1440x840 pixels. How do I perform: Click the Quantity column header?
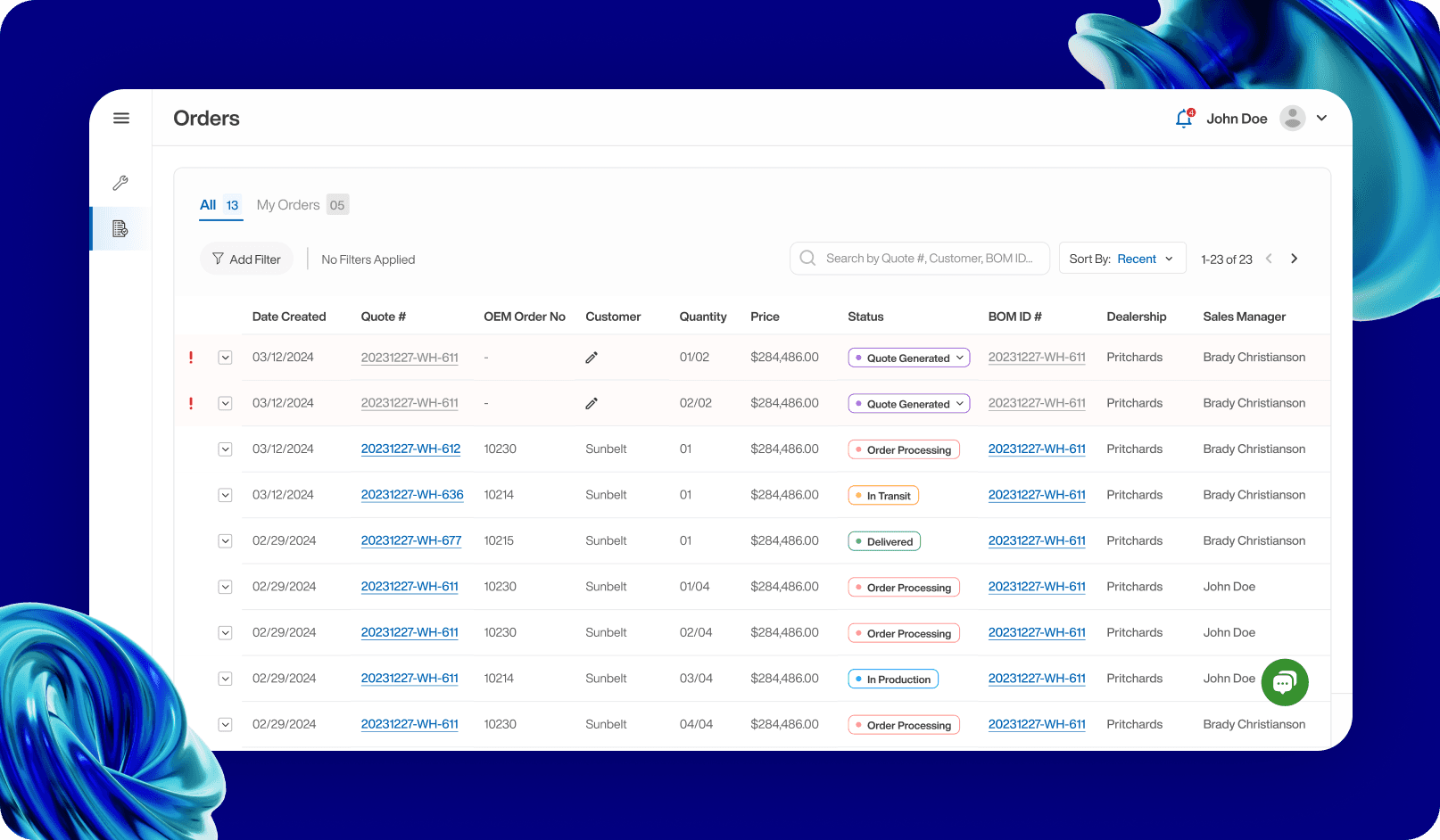tap(703, 317)
